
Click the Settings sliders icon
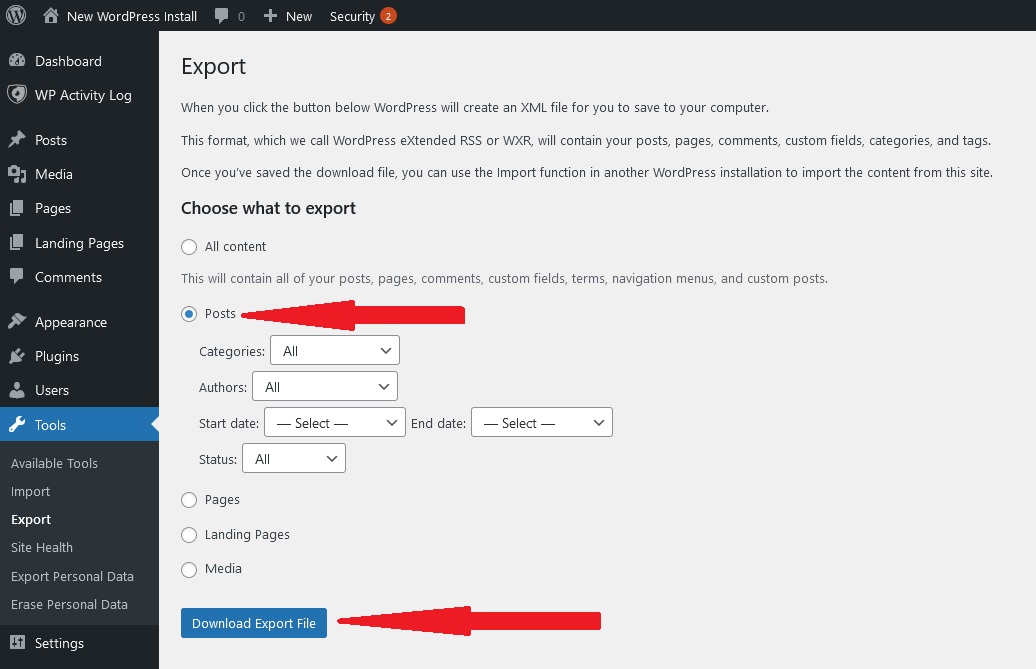17,642
